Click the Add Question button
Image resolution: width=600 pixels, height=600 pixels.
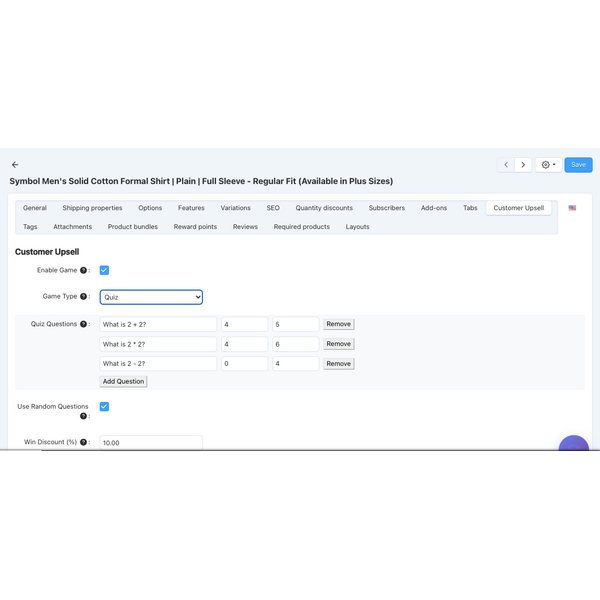pyautogui.click(x=123, y=381)
